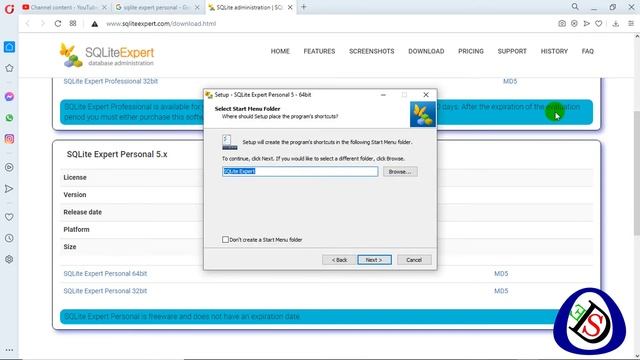
Task: Open the Opera menu logo
Action: click(x=9, y=8)
